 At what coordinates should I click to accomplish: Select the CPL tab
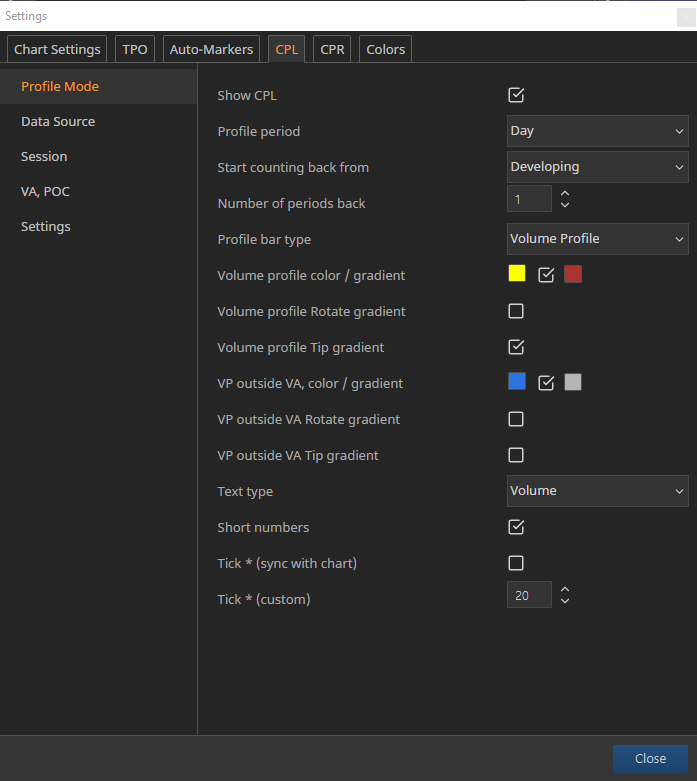tap(286, 49)
